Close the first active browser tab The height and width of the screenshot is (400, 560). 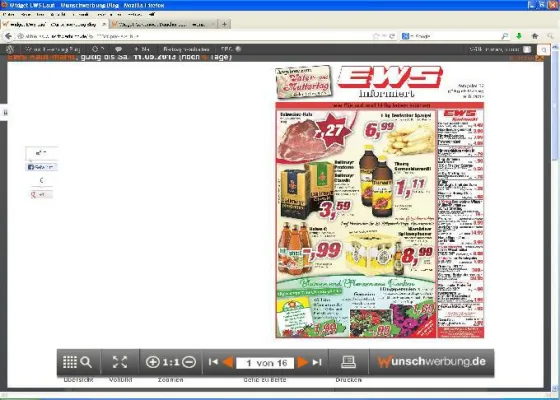point(104,24)
